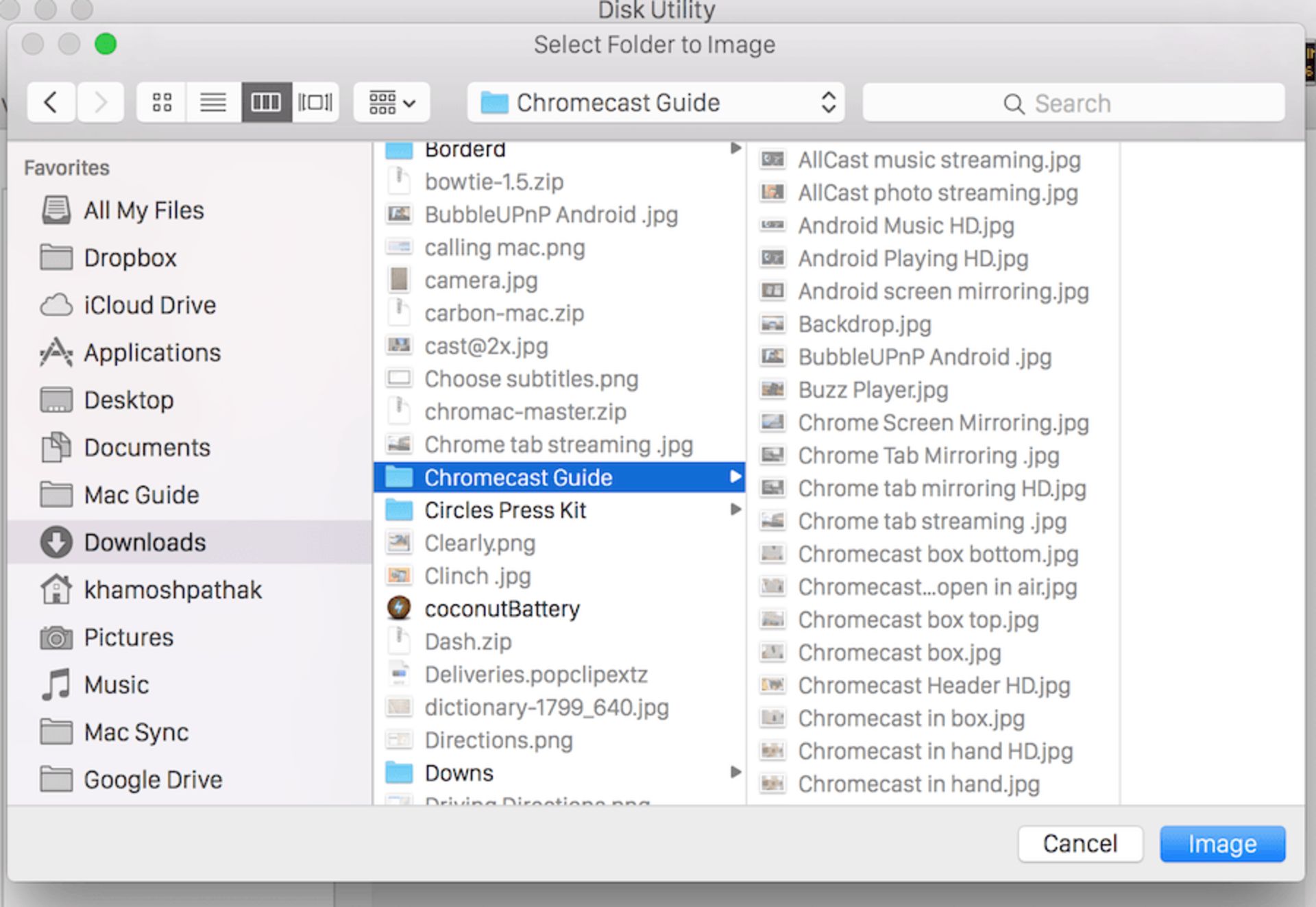
Task: Open the Chromecast Guide path popup
Action: (x=655, y=103)
